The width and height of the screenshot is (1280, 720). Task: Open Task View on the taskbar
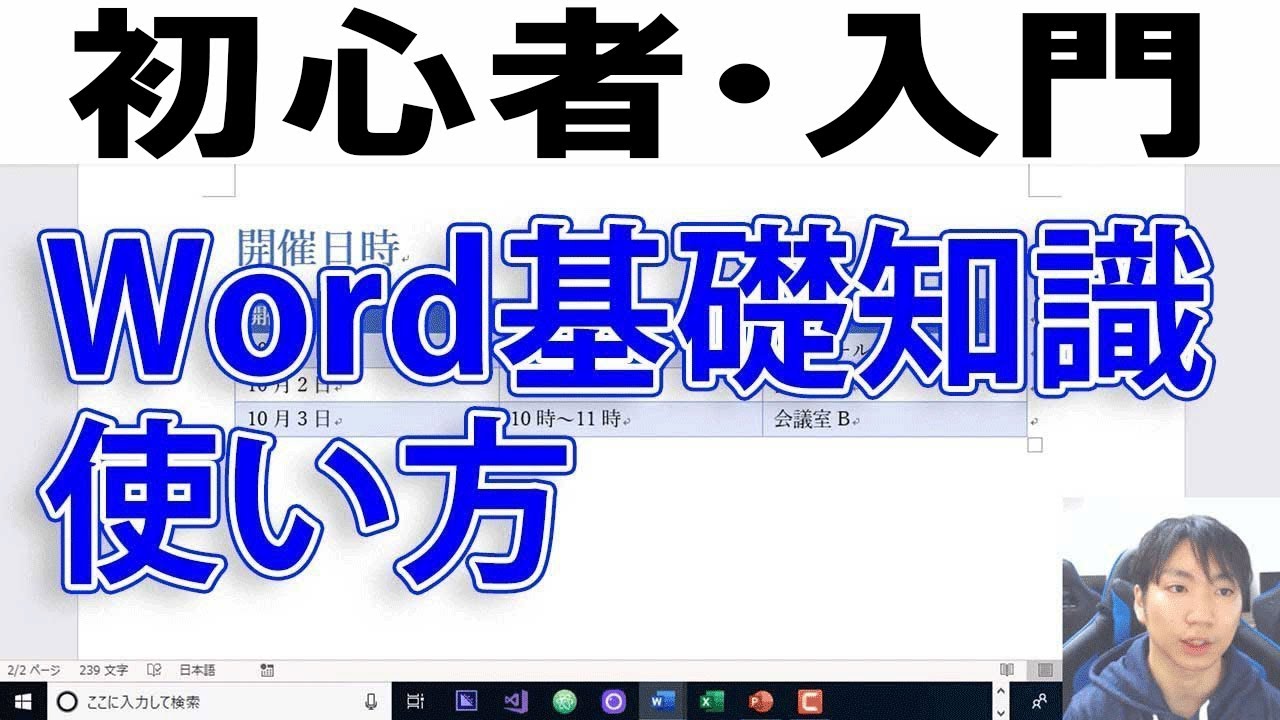tap(416, 701)
